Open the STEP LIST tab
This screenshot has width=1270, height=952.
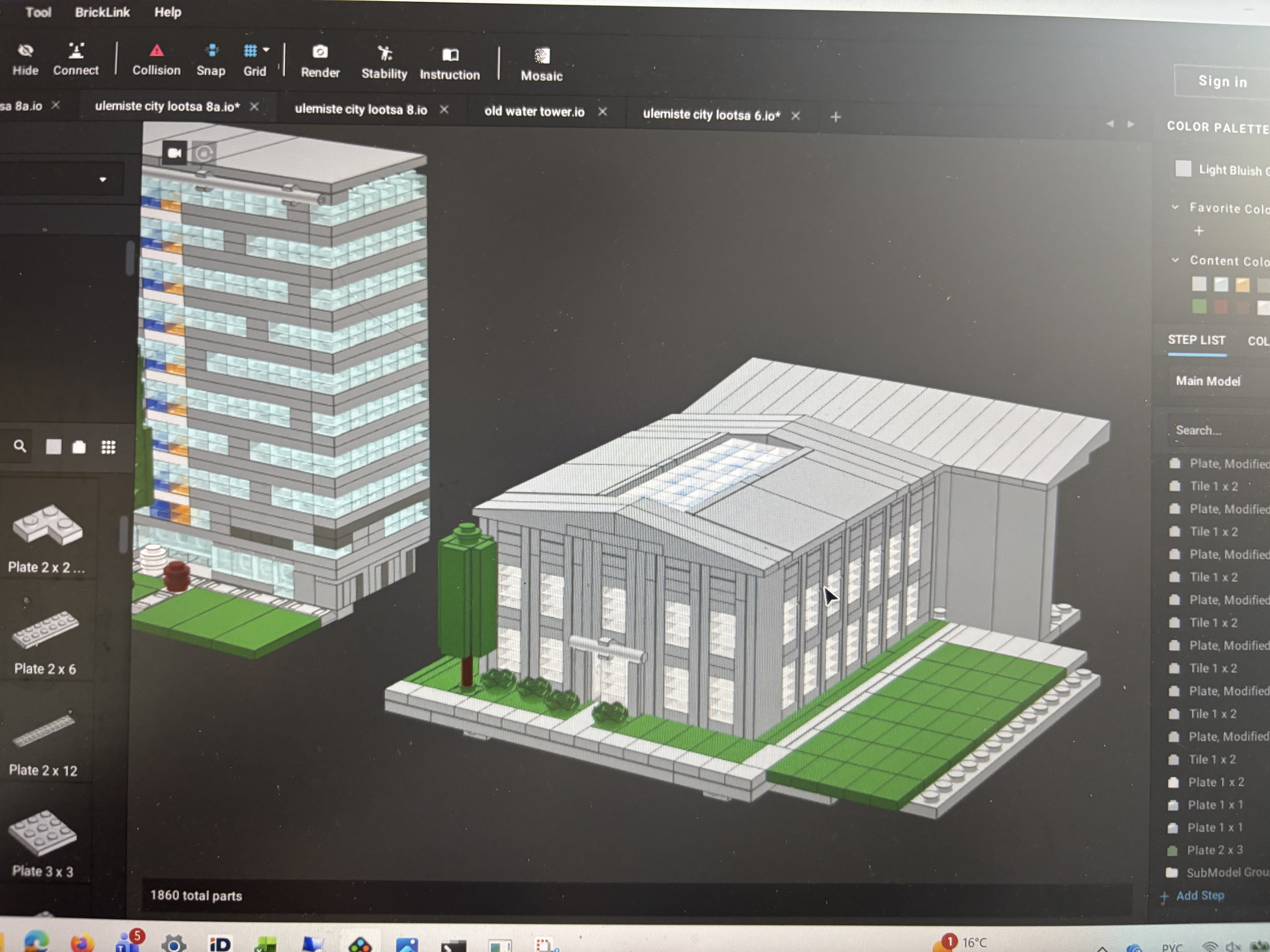pyautogui.click(x=1196, y=340)
